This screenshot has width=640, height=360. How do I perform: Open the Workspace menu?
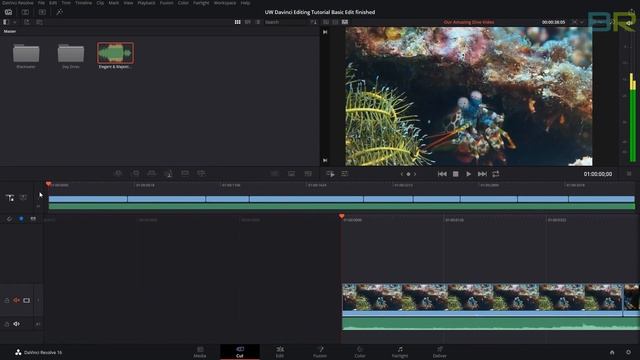click(x=225, y=3)
